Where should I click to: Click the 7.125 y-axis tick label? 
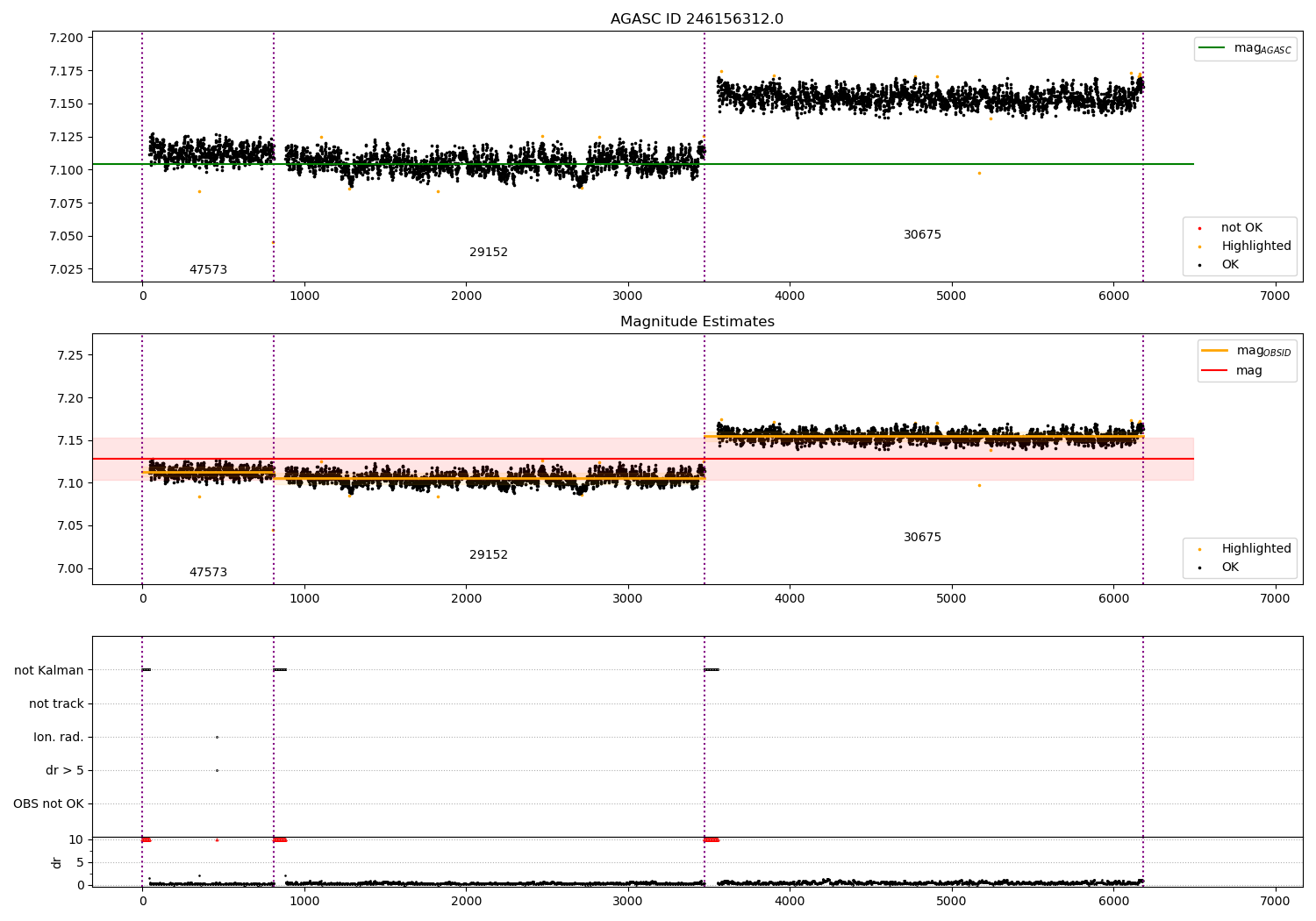(x=66, y=137)
